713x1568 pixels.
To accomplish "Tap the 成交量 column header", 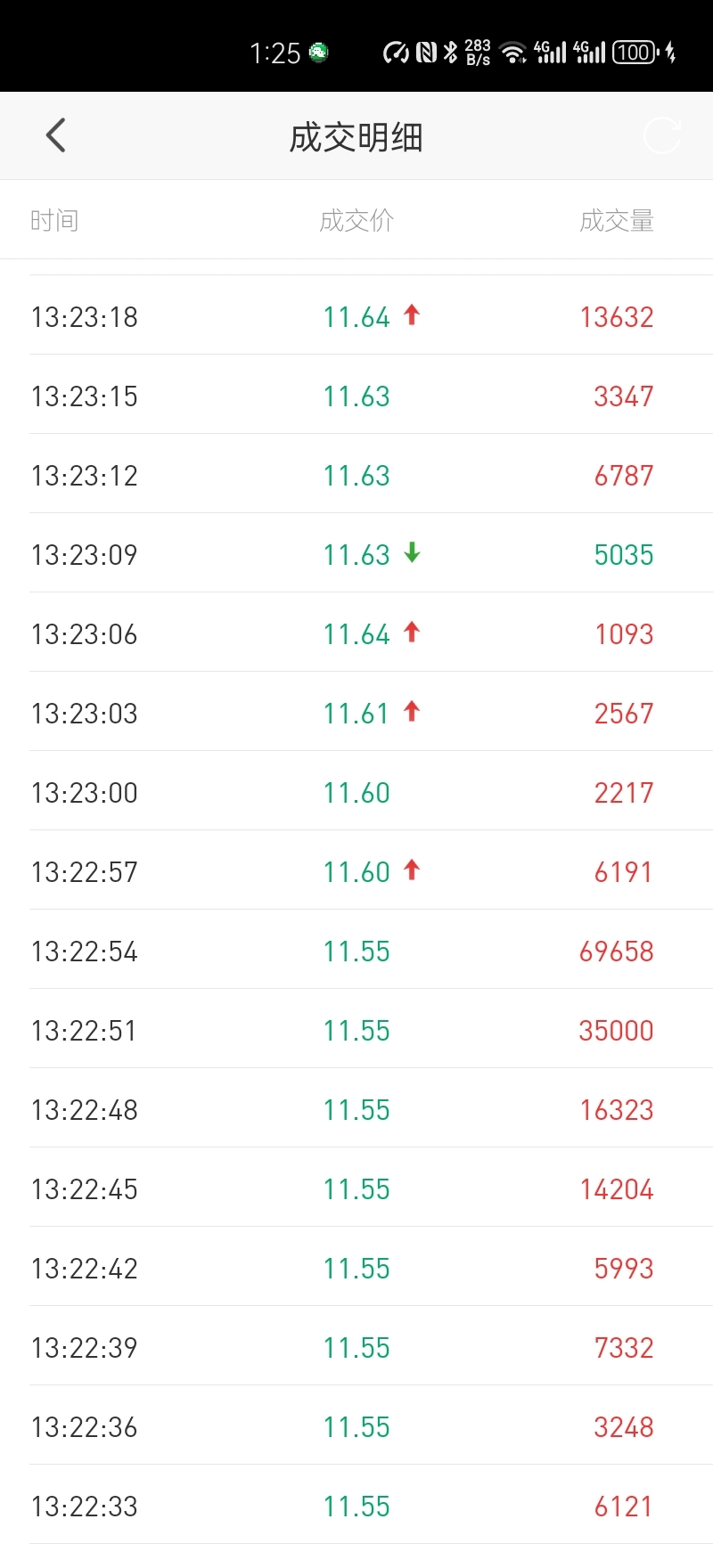I will pyautogui.click(x=617, y=220).
